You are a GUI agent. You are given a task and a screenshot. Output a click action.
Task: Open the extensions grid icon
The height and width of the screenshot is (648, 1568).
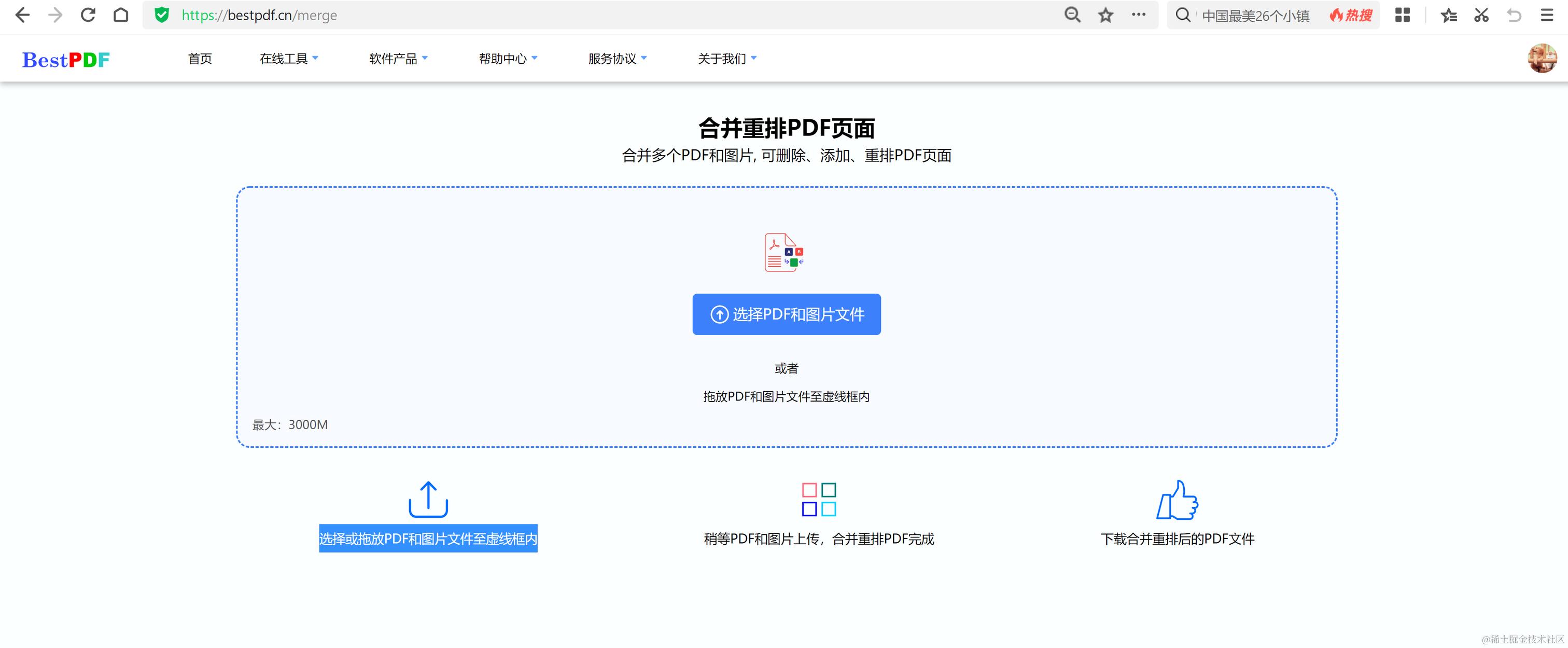pyautogui.click(x=1403, y=15)
